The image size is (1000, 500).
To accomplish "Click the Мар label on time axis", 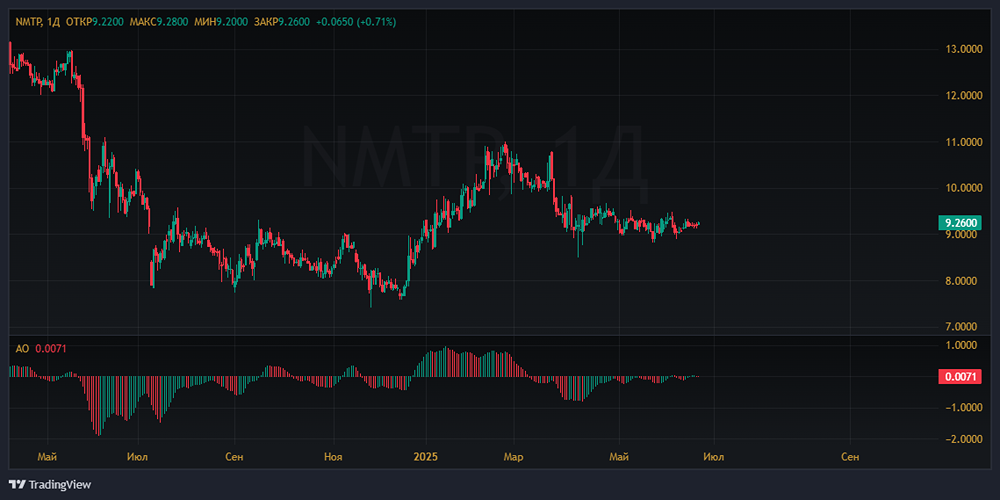I will pos(512,456).
